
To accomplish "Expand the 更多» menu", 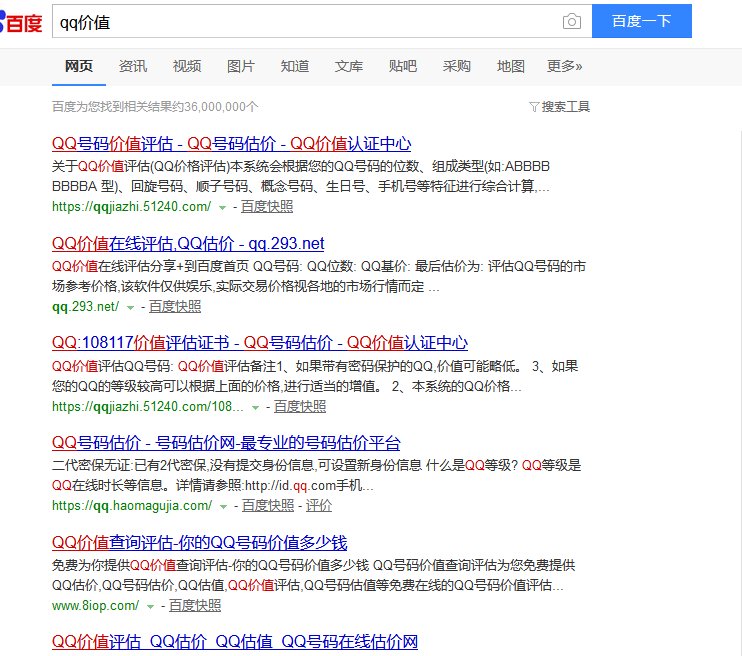I will [565, 66].
